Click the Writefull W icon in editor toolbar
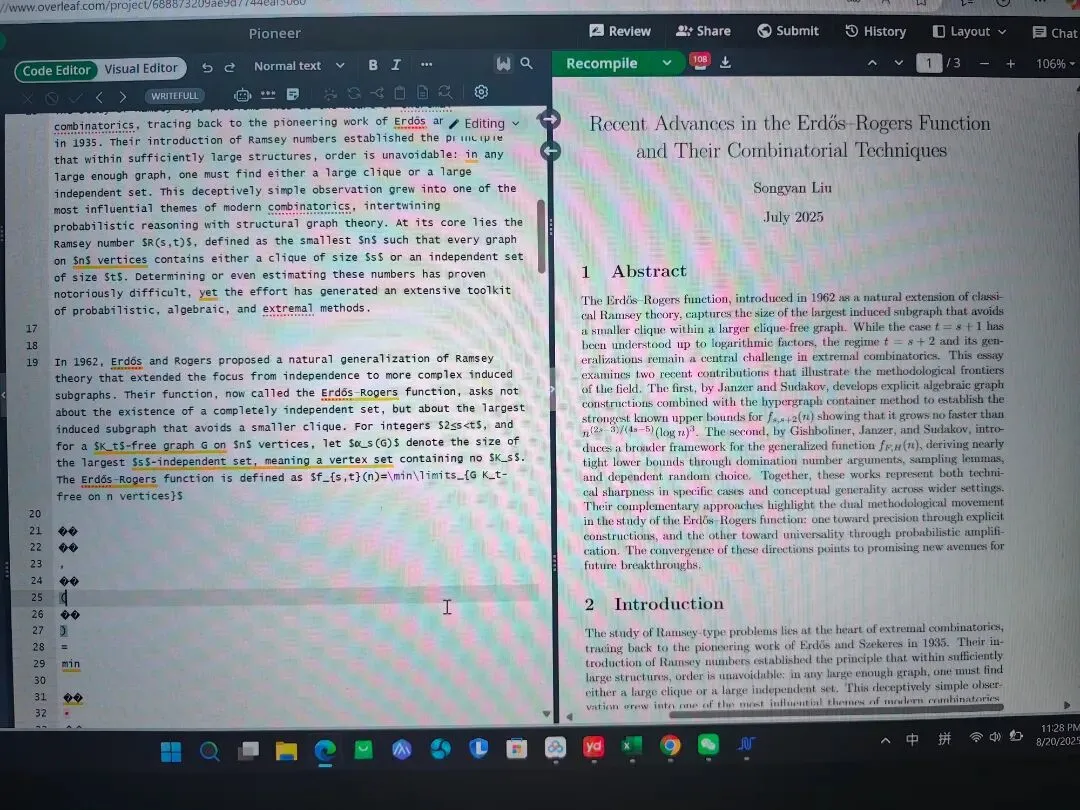The image size is (1080, 810). (x=503, y=64)
